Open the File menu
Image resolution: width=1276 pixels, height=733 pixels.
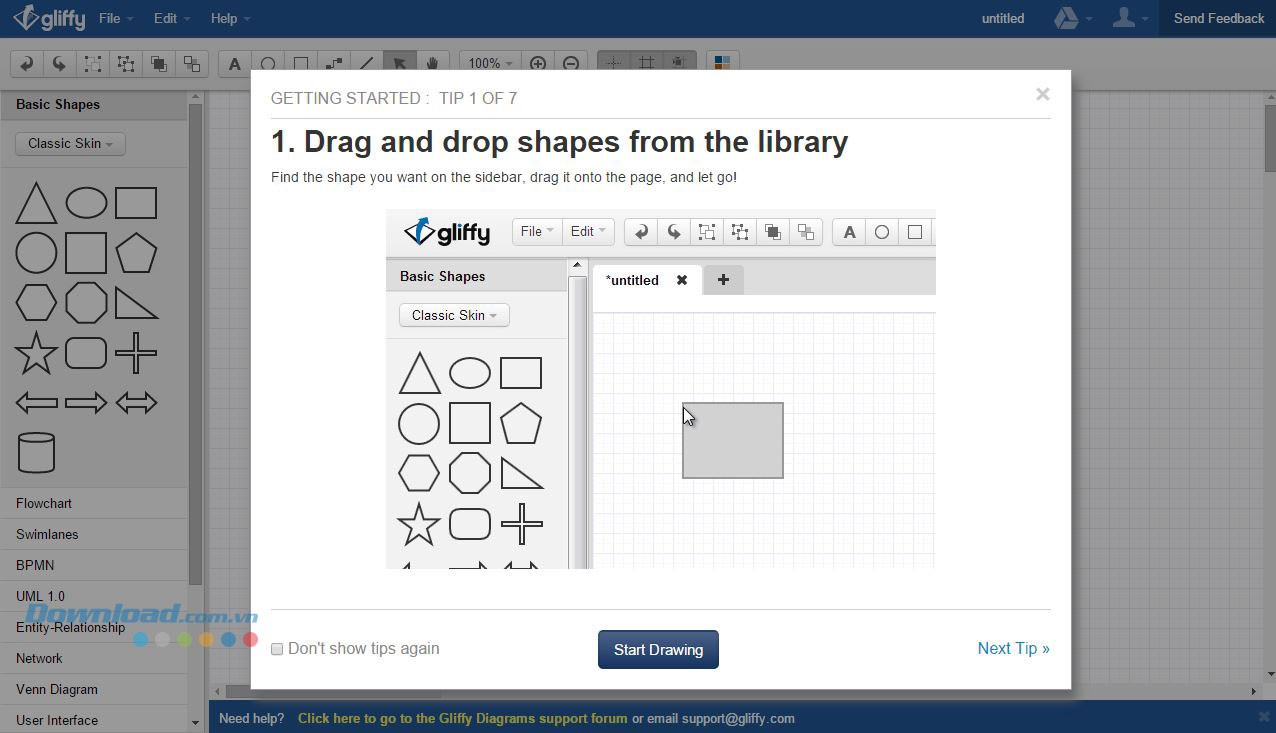112,18
